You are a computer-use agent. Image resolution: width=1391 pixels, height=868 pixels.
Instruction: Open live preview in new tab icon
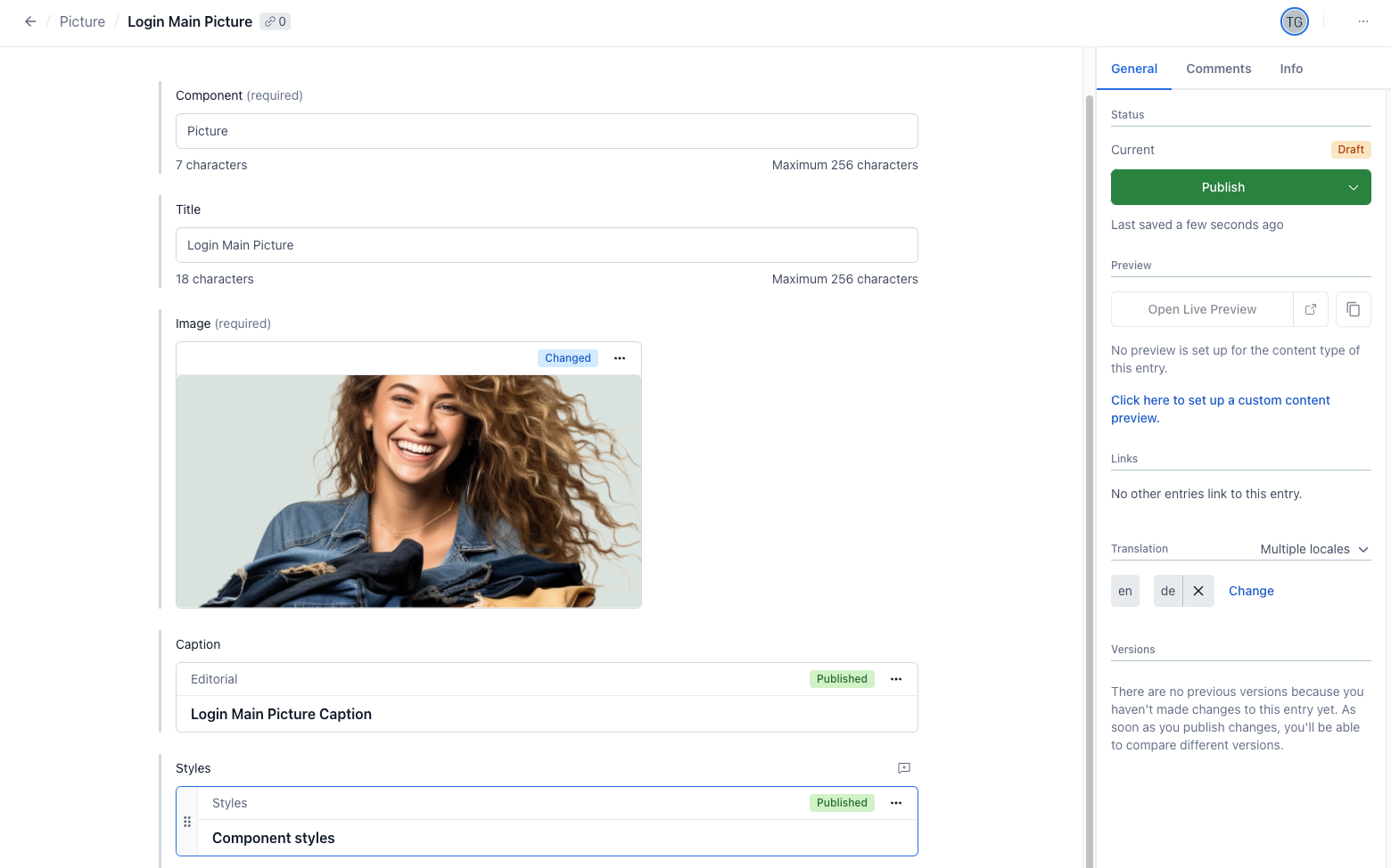pyautogui.click(x=1311, y=309)
